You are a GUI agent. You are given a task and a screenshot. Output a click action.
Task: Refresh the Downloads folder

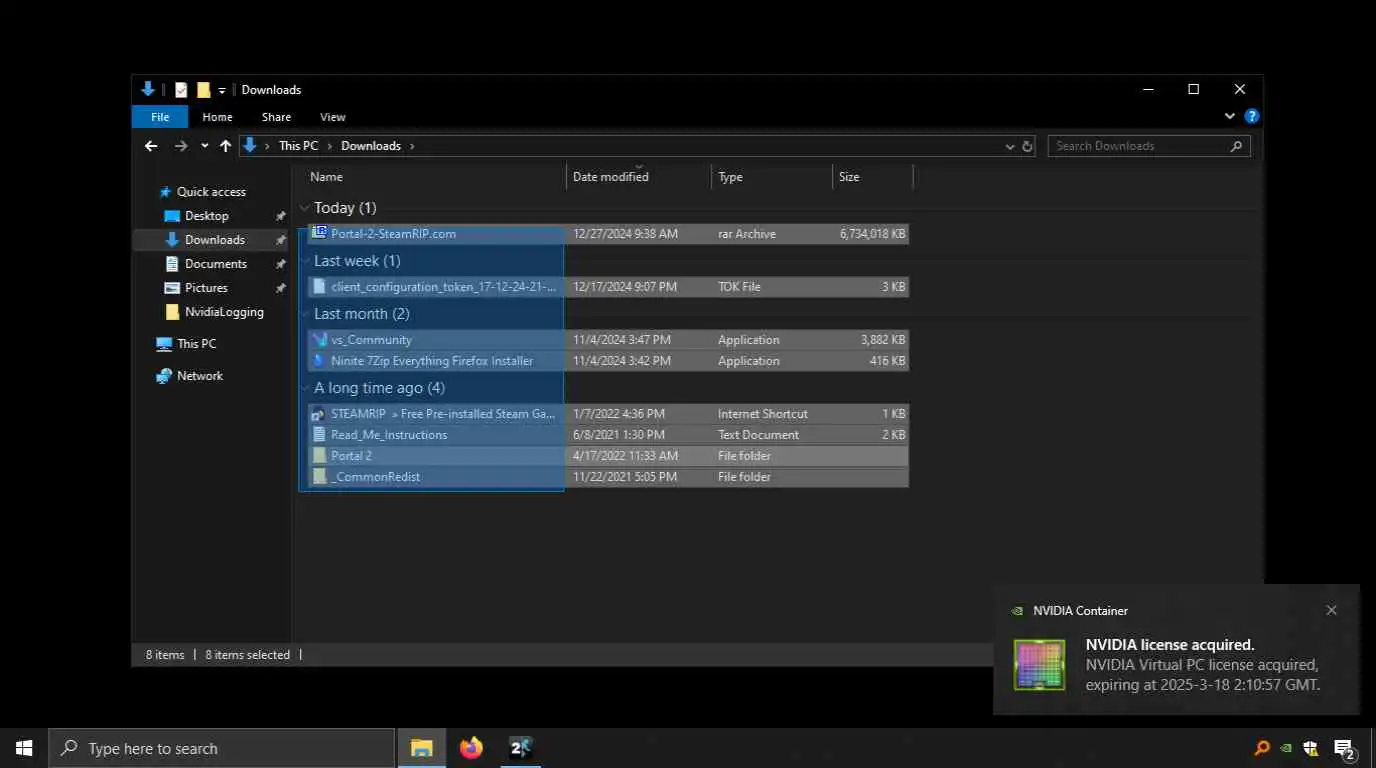coord(1027,146)
